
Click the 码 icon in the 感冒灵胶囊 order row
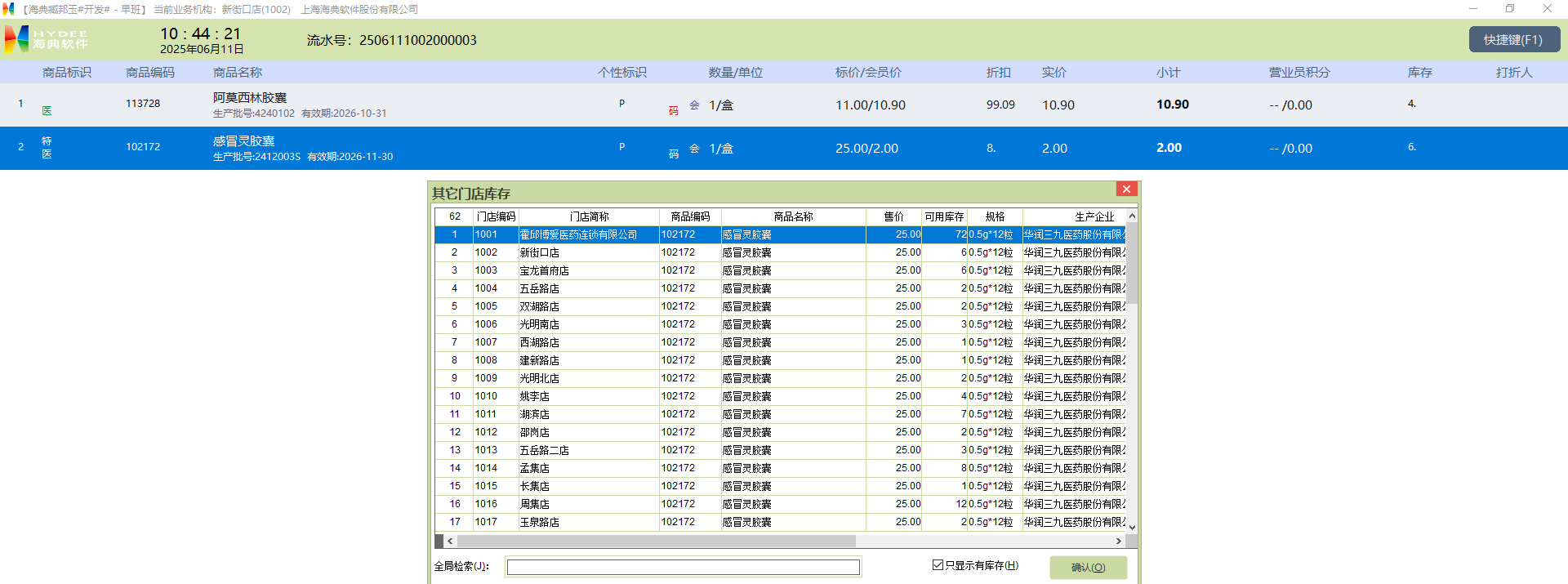tap(674, 154)
